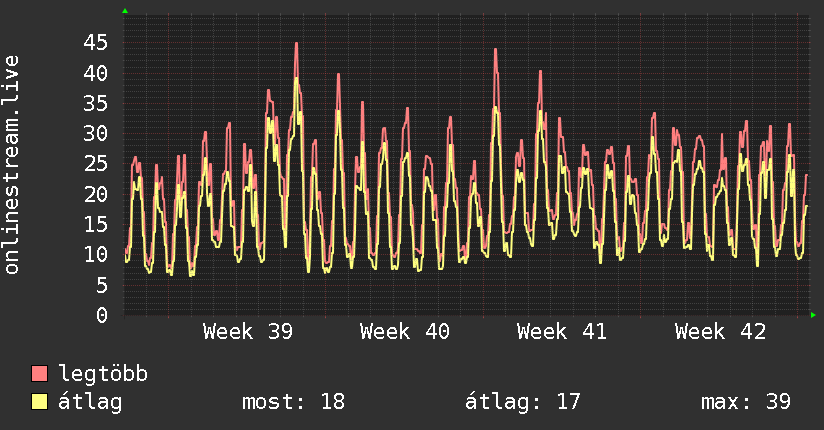This screenshot has width=824, height=430.
Task: Click the 10 y-axis tick label
Action: [96, 255]
